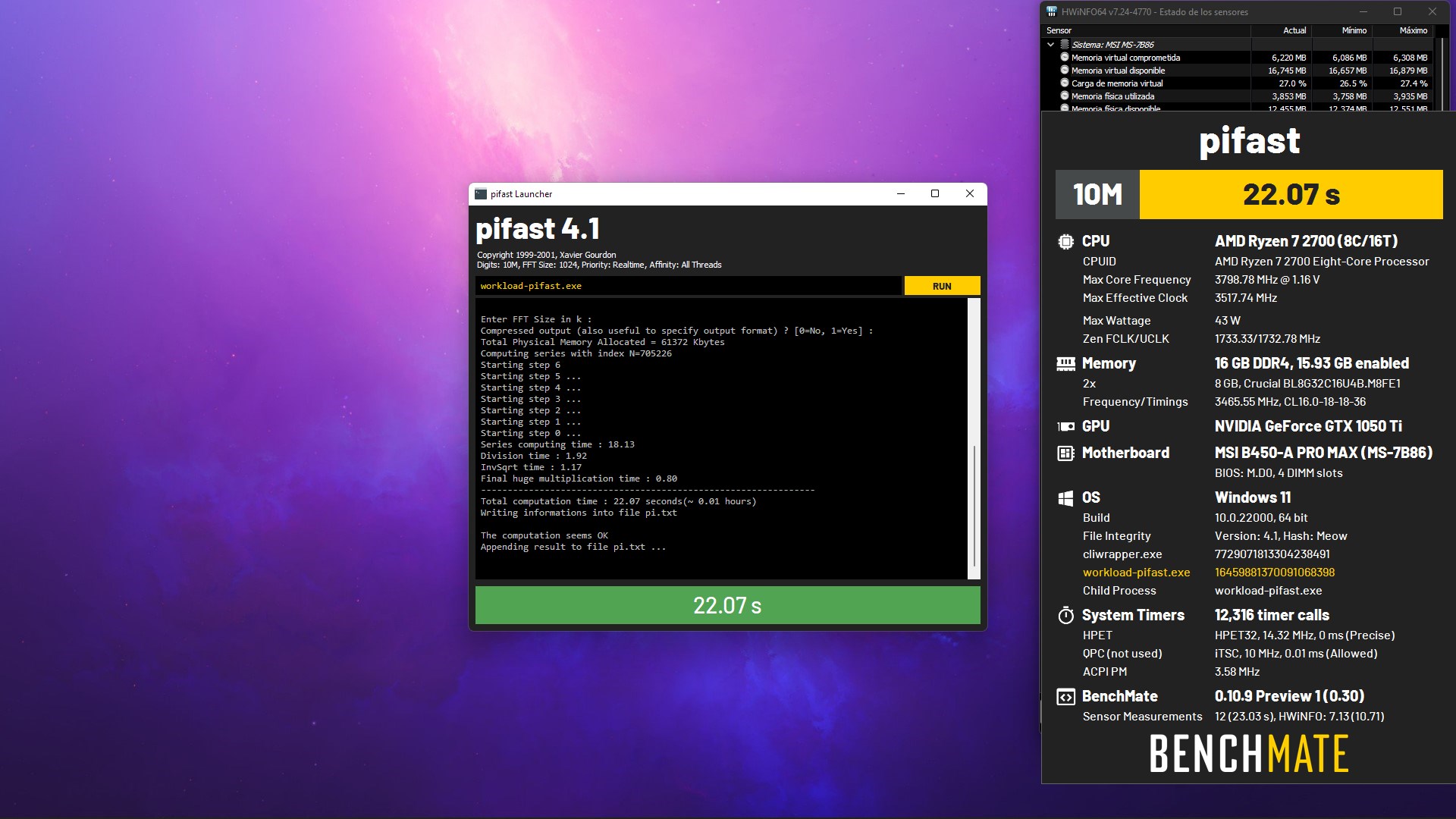Click the Memoria virtual comprometida sensor icon
The width and height of the screenshot is (1456, 819).
point(1065,58)
